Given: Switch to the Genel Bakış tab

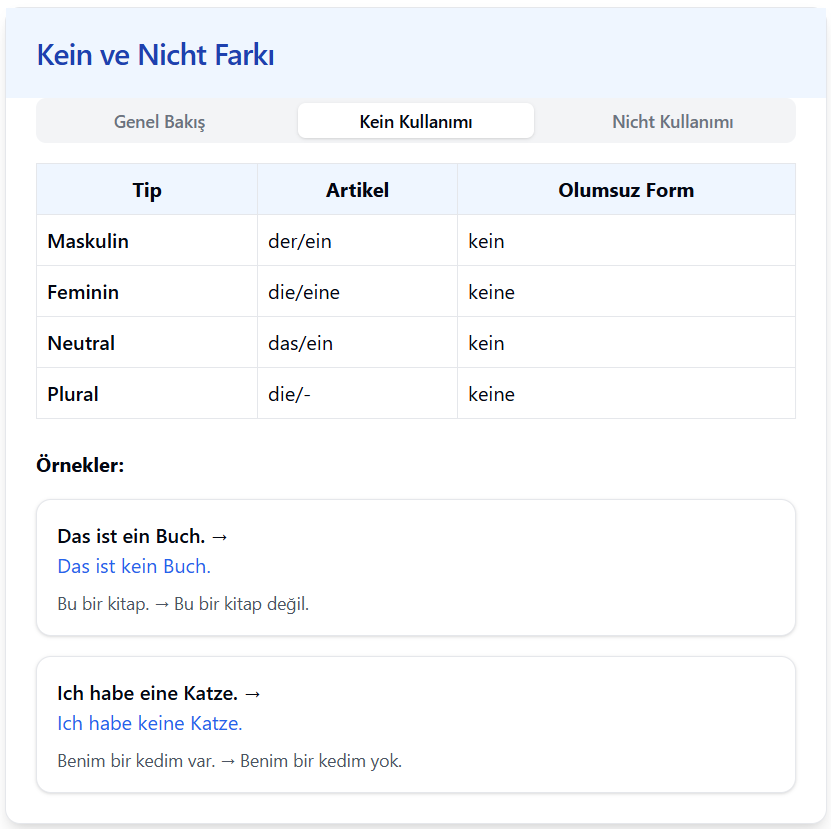Looking at the screenshot, I should (159, 120).
